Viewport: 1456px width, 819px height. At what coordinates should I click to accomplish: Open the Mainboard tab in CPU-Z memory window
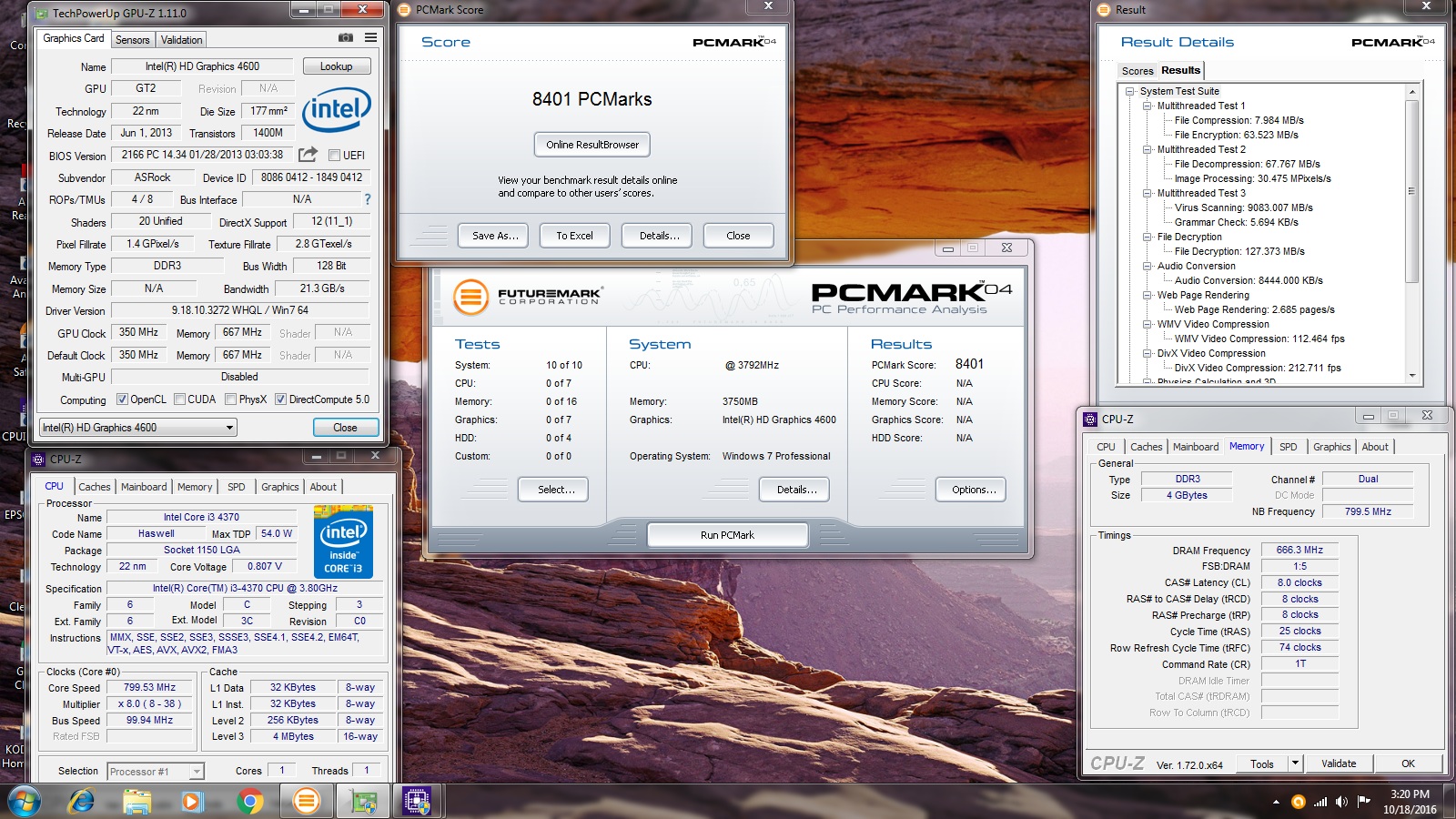pos(1196,447)
